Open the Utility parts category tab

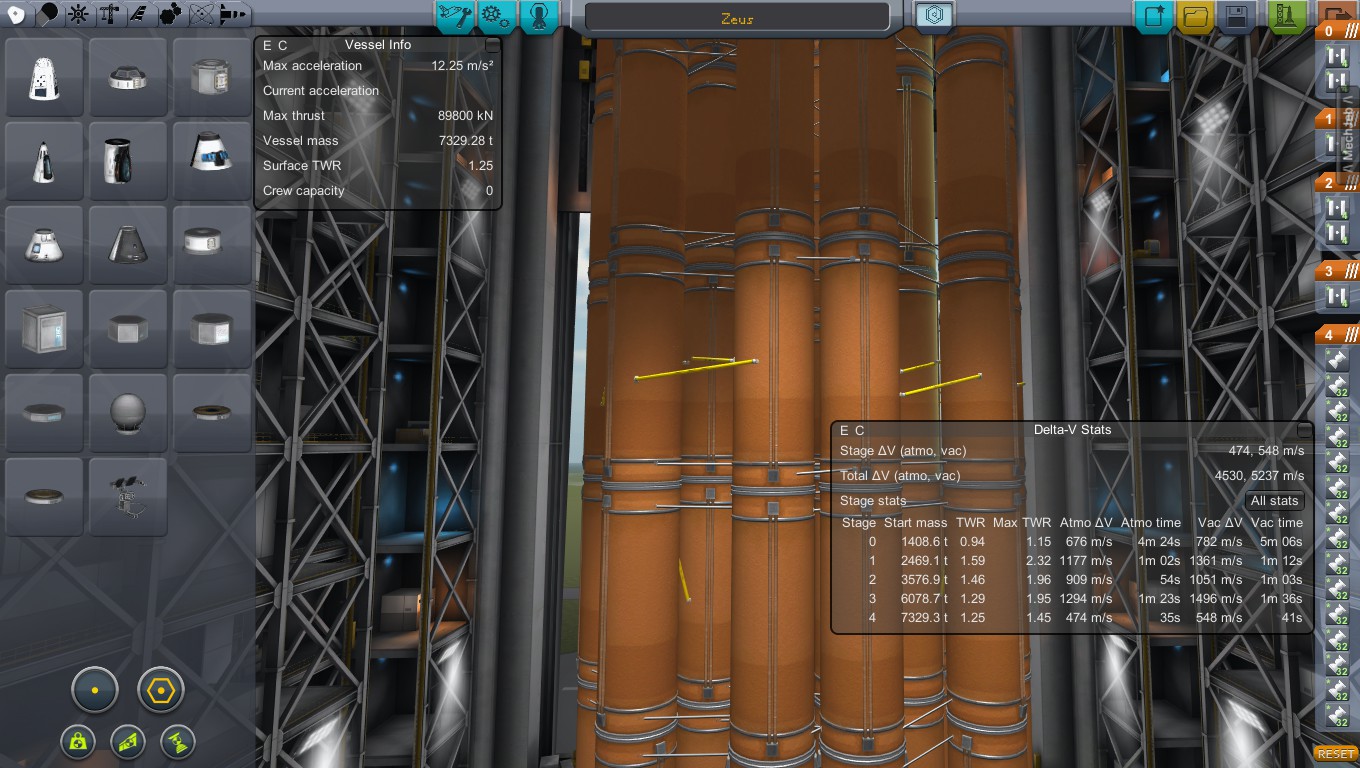point(171,15)
